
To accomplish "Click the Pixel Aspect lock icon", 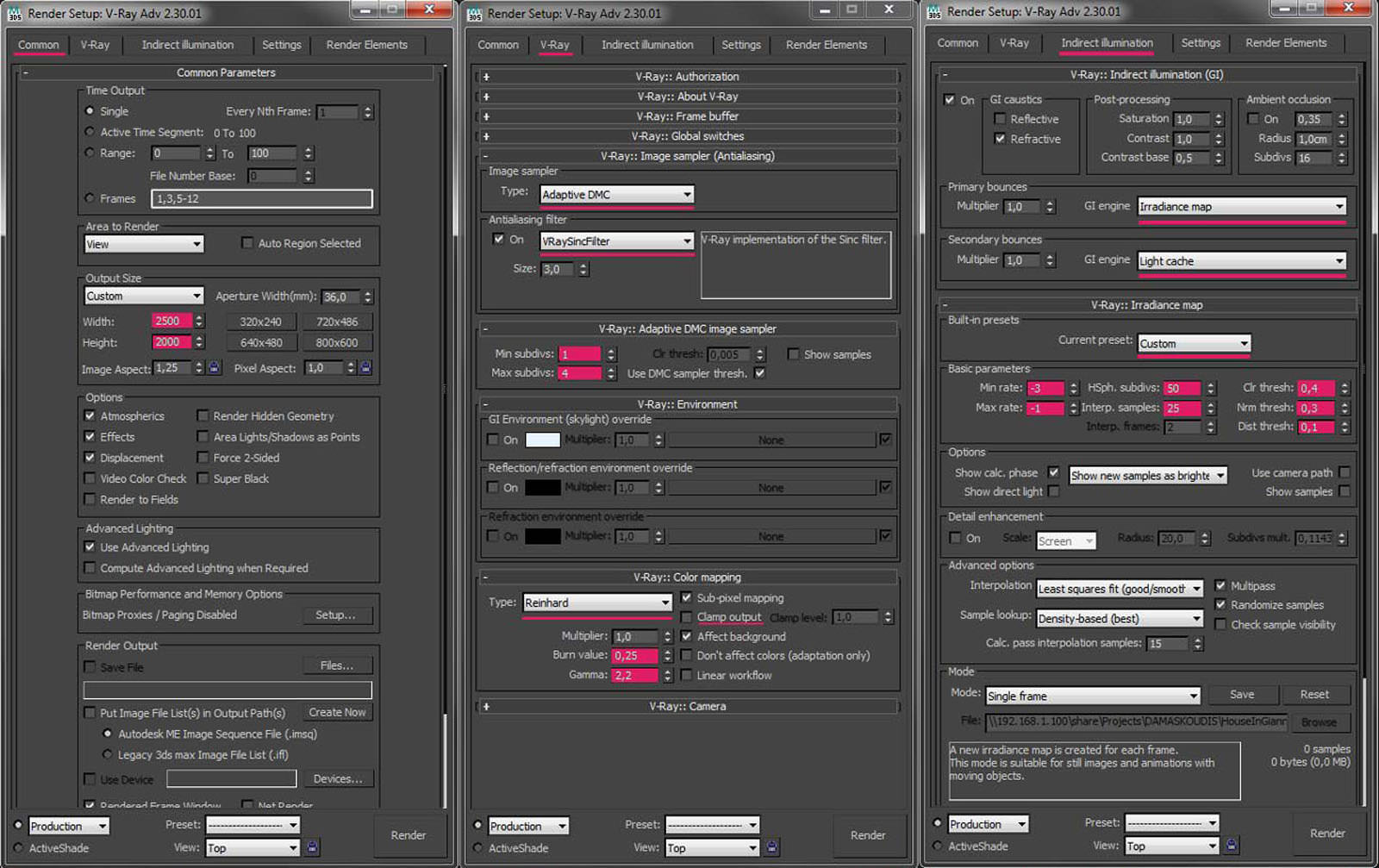I will tap(365, 368).
